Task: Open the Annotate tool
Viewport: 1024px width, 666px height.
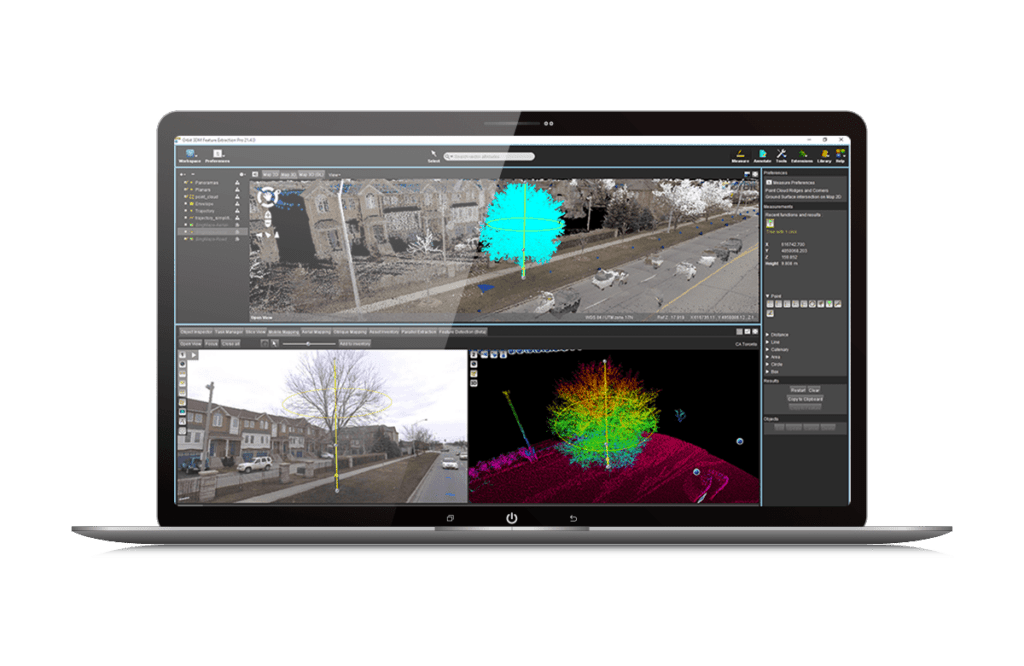Action: [762, 154]
